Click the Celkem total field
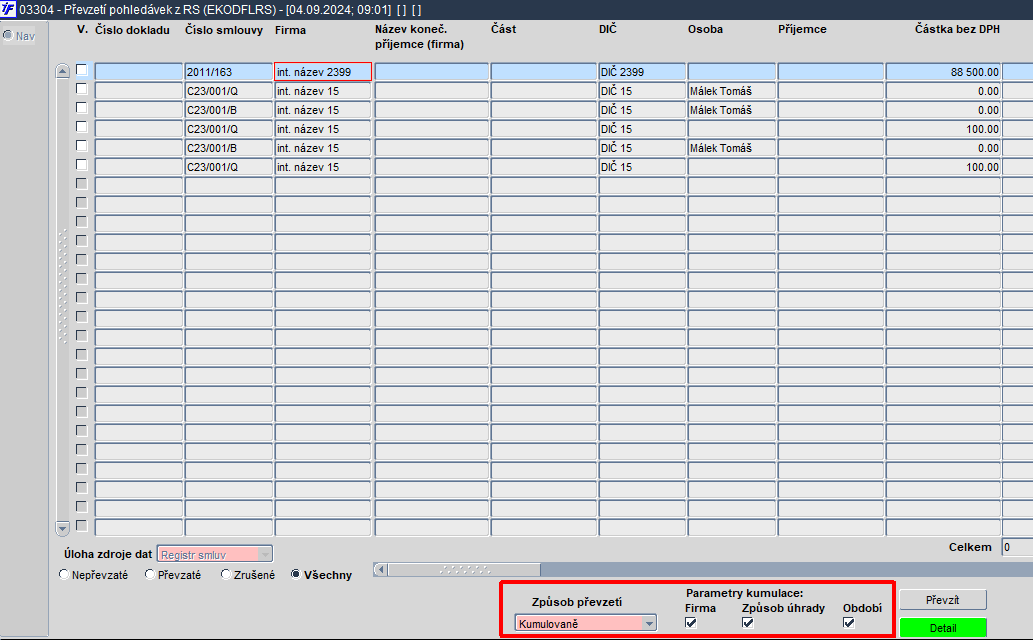The height and width of the screenshot is (640, 1033). pos(1017,547)
